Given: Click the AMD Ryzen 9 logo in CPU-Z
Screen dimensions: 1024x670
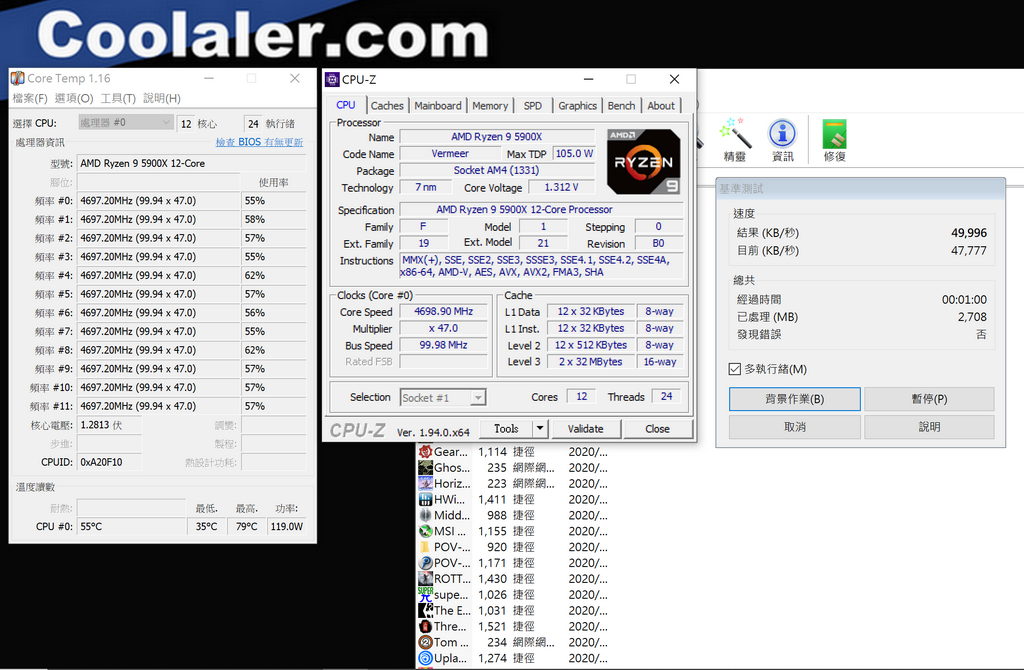Looking at the screenshot, I should pyautogui.click(x=643, y=161).
